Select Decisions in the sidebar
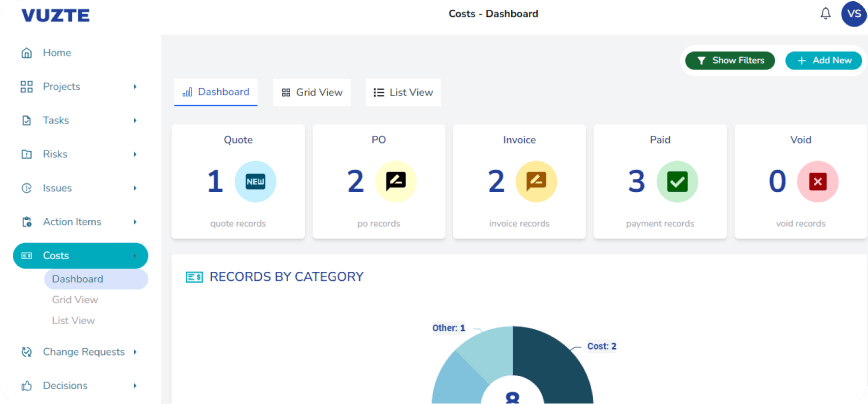The image size is (868, 404). [x=65, y=386]
